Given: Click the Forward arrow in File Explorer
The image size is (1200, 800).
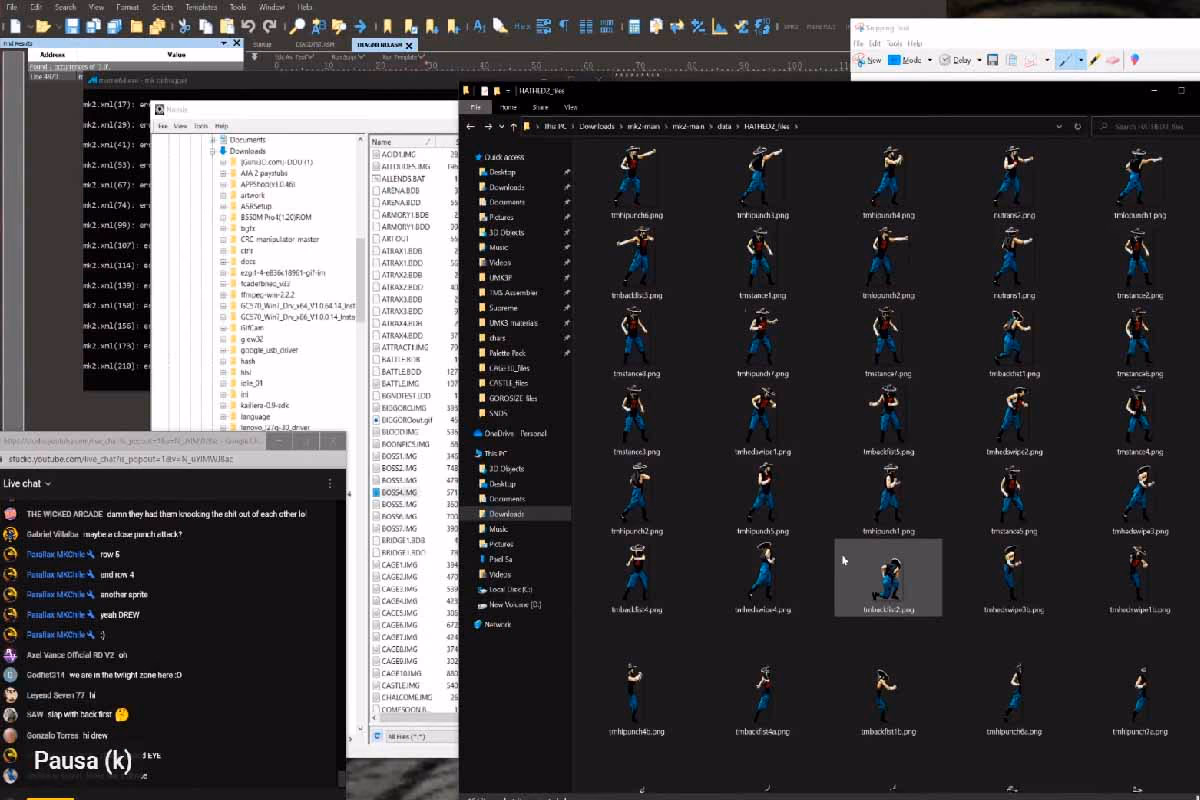Looking at the screenshot, I should (489, 127).
